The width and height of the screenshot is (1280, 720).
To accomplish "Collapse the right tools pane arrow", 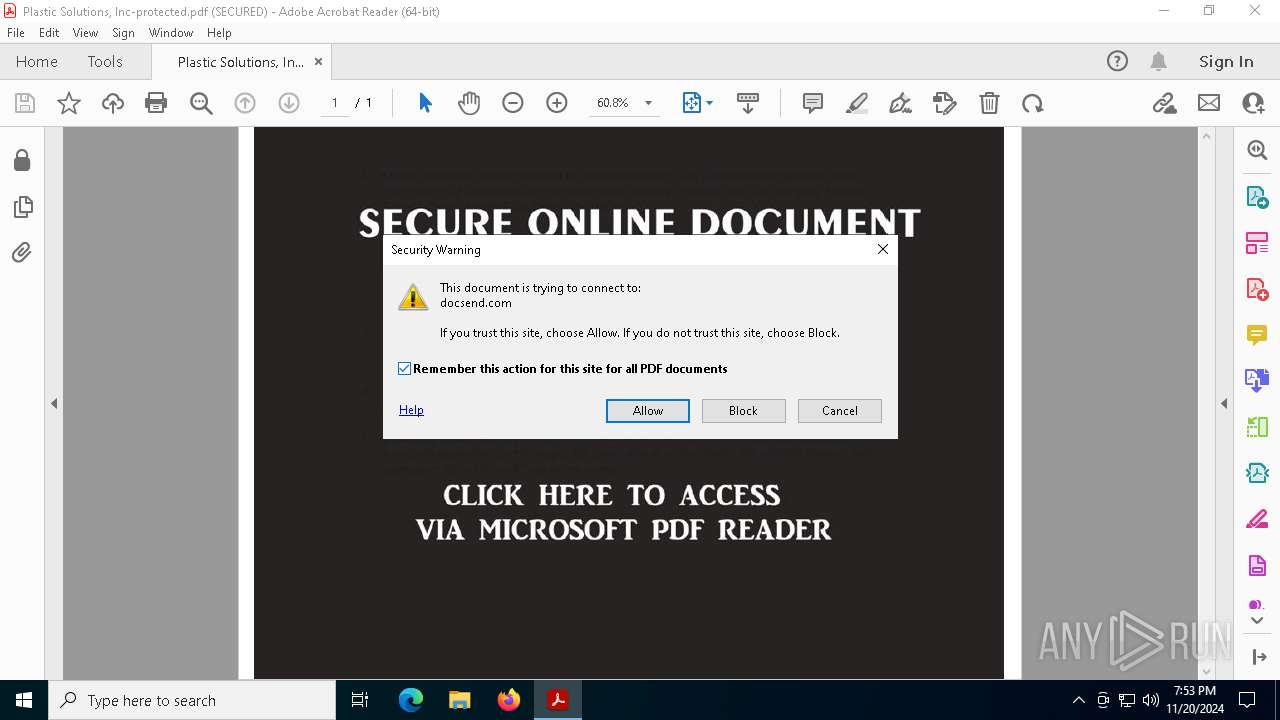I will 1224,404.
